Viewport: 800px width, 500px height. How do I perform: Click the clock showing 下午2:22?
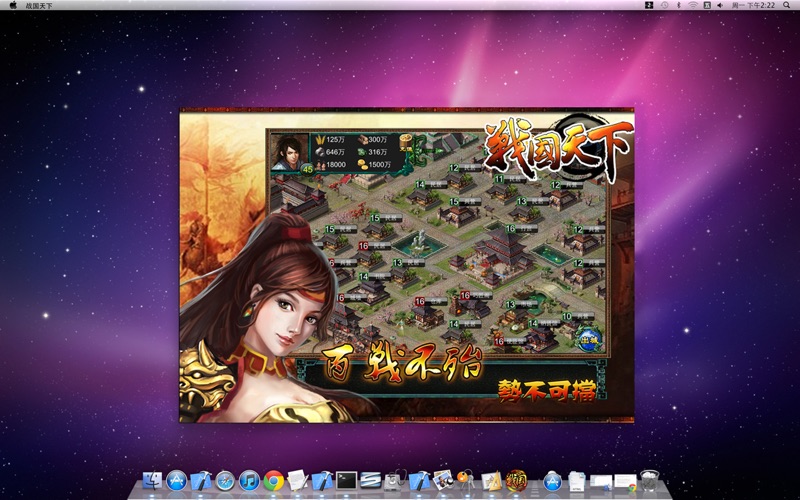coord(753,5)
